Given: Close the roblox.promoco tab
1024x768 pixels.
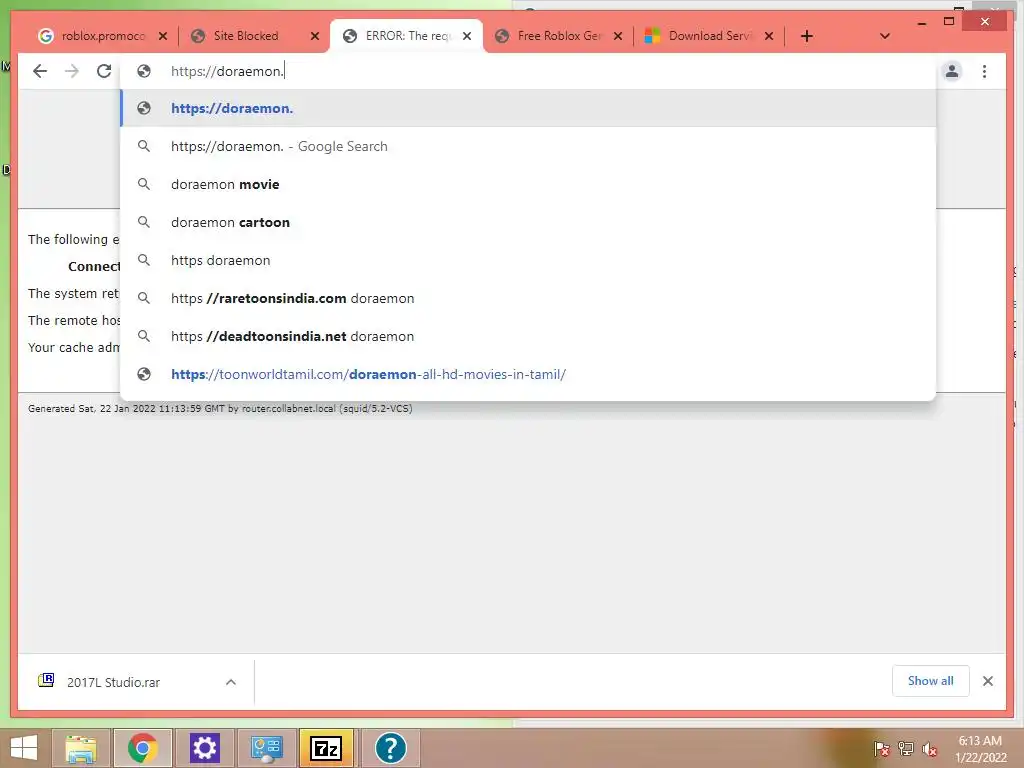Looking at the screenshot, I should [163, 36].
